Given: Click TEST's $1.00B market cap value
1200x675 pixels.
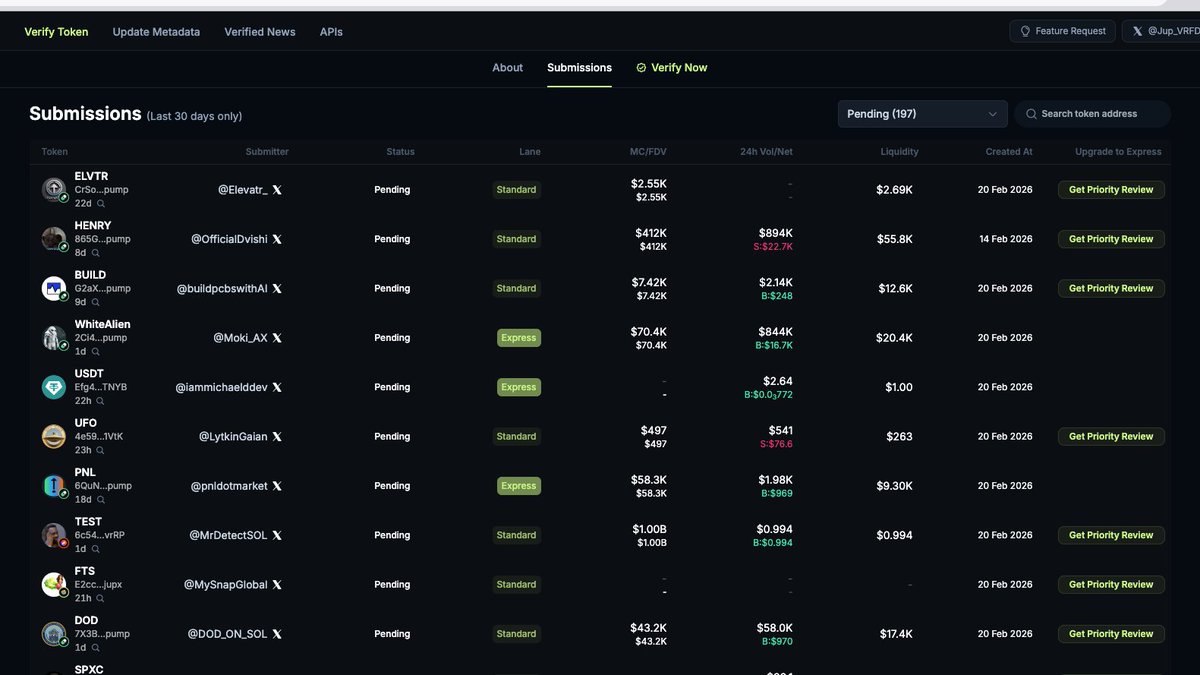Looking at the screenshot, I should click(x=649, y=529).
